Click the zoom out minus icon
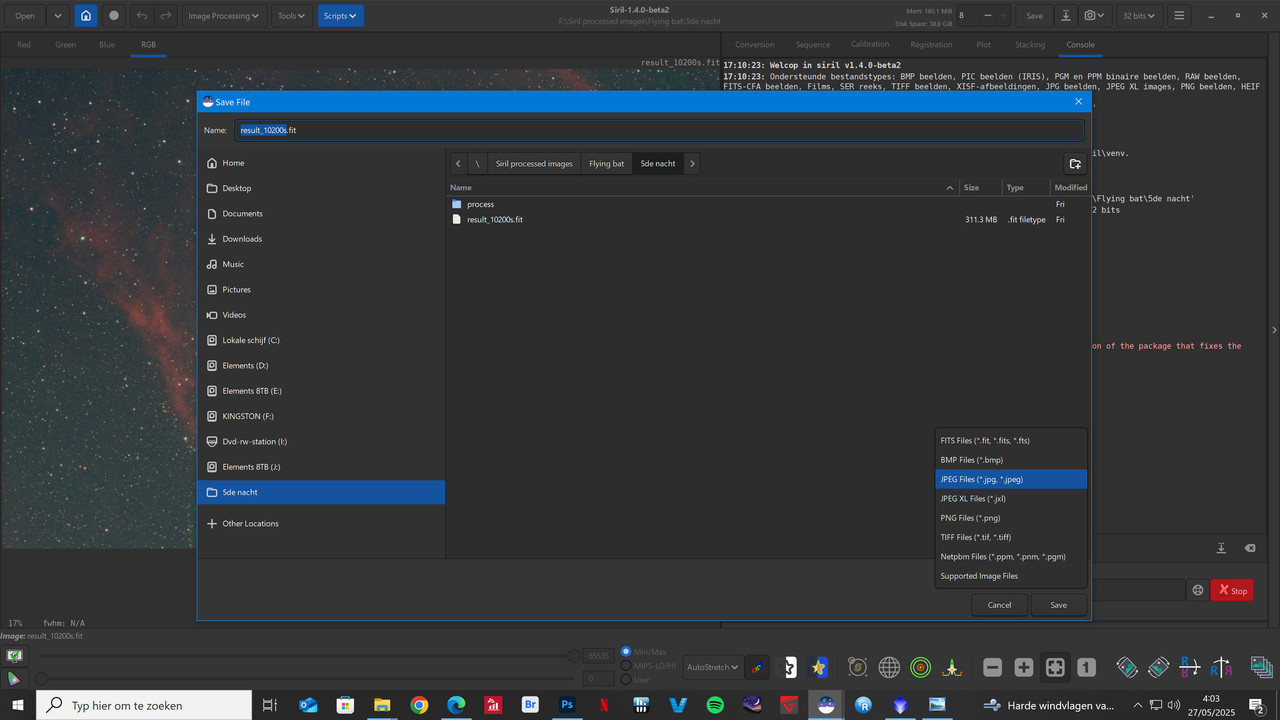This screenshot has width=1280, height=720. 992,667
